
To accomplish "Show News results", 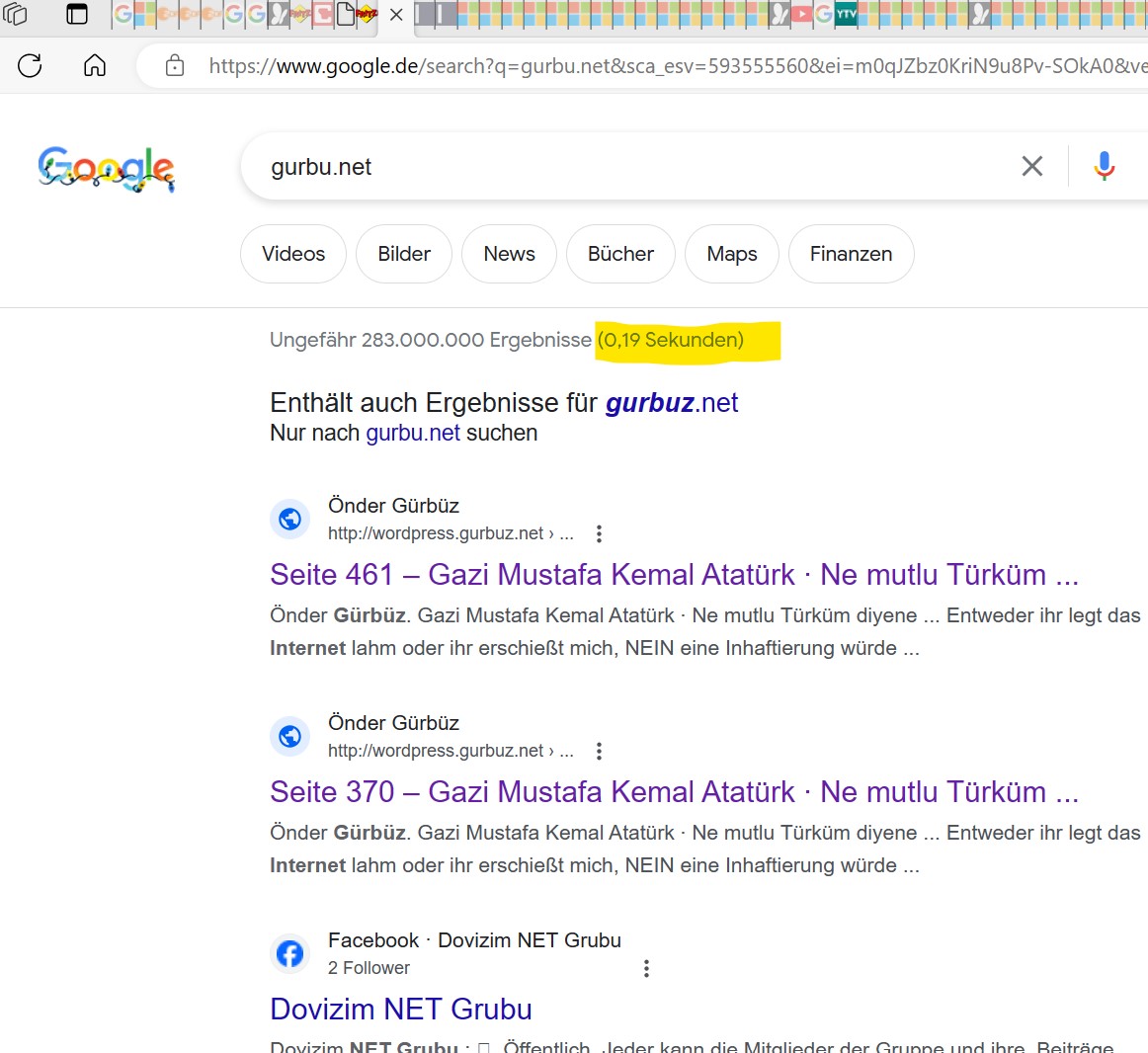I will click(510, 253).
